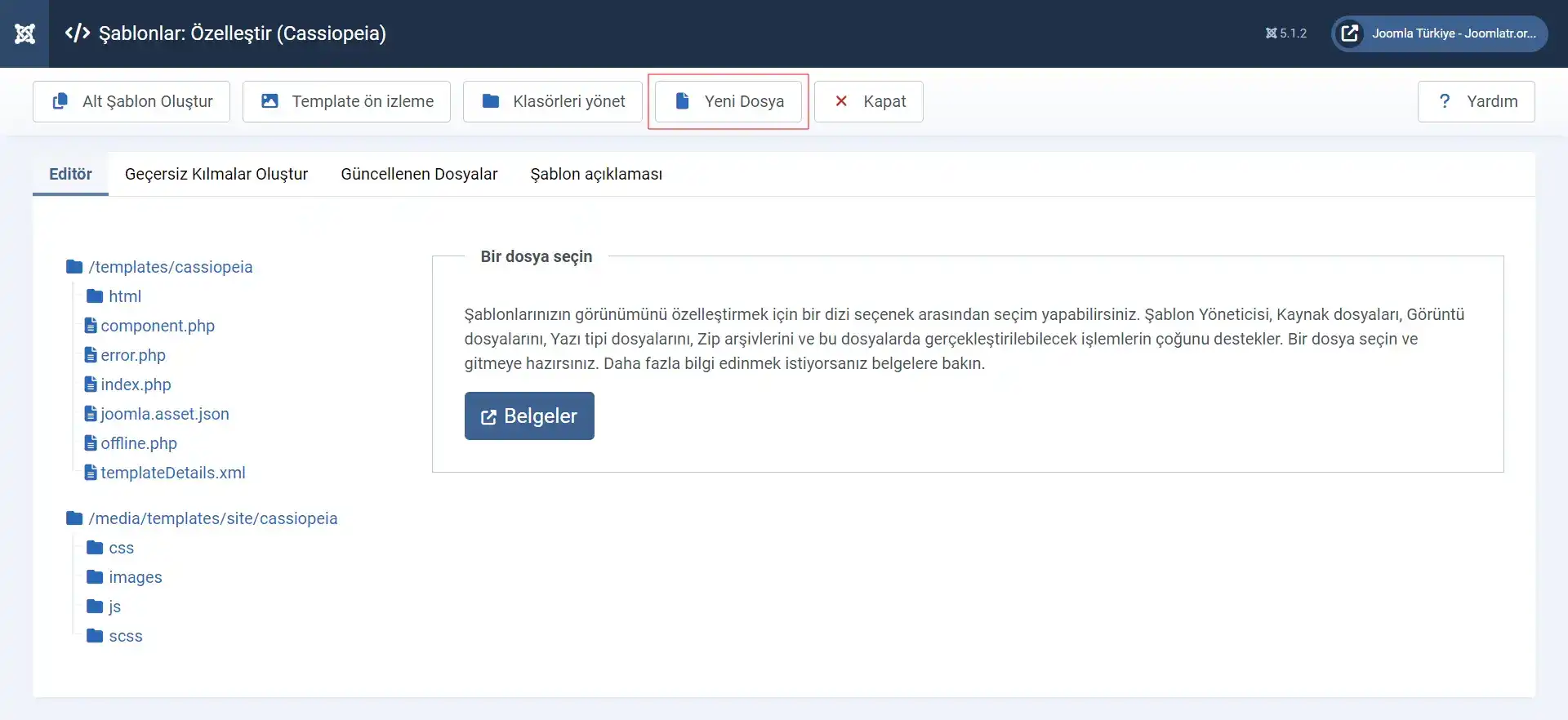
Task: Open Yardım help button
Action: [1477, 101]
